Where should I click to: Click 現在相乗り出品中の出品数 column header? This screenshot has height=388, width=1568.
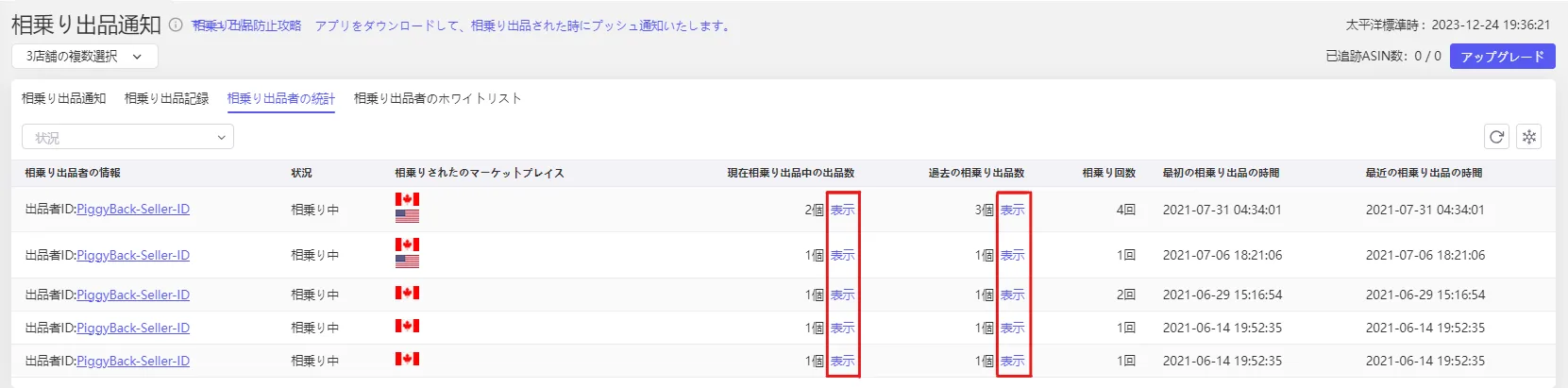[791, 173]
